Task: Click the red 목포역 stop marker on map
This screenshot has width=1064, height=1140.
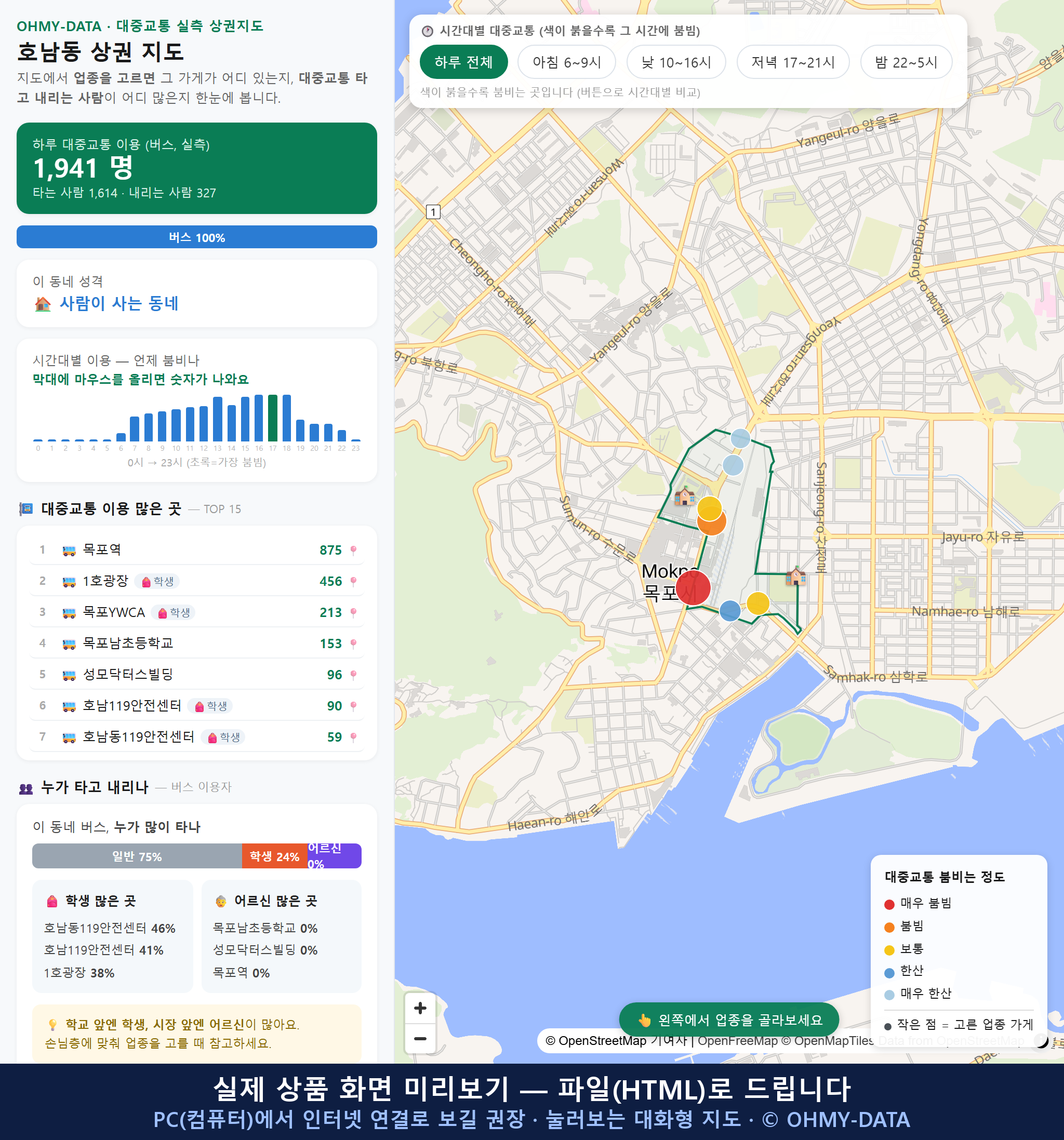Action: (x=693, y=588)
